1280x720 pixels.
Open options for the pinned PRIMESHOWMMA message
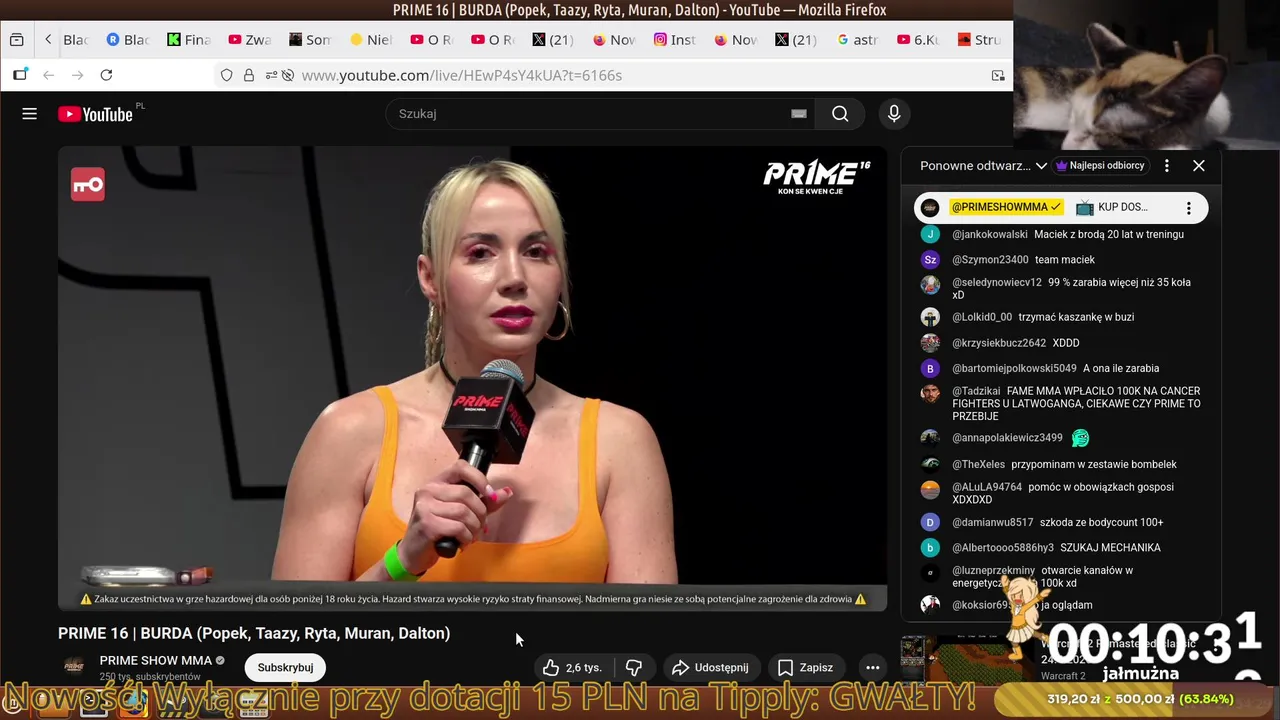[1189, 208]
